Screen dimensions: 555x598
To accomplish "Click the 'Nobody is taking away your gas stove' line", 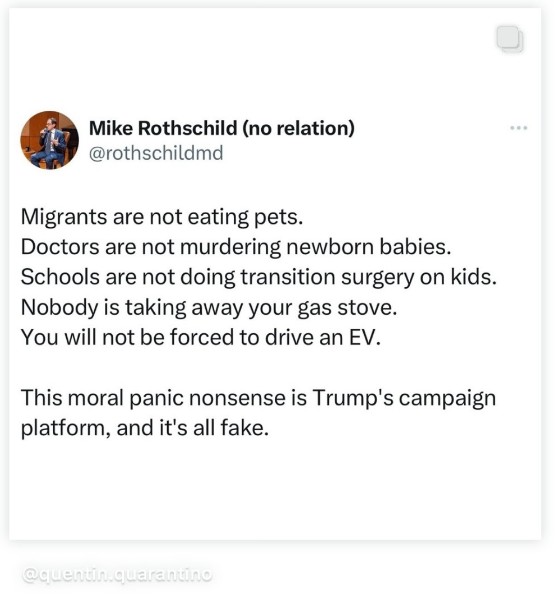I will (209, 307).
